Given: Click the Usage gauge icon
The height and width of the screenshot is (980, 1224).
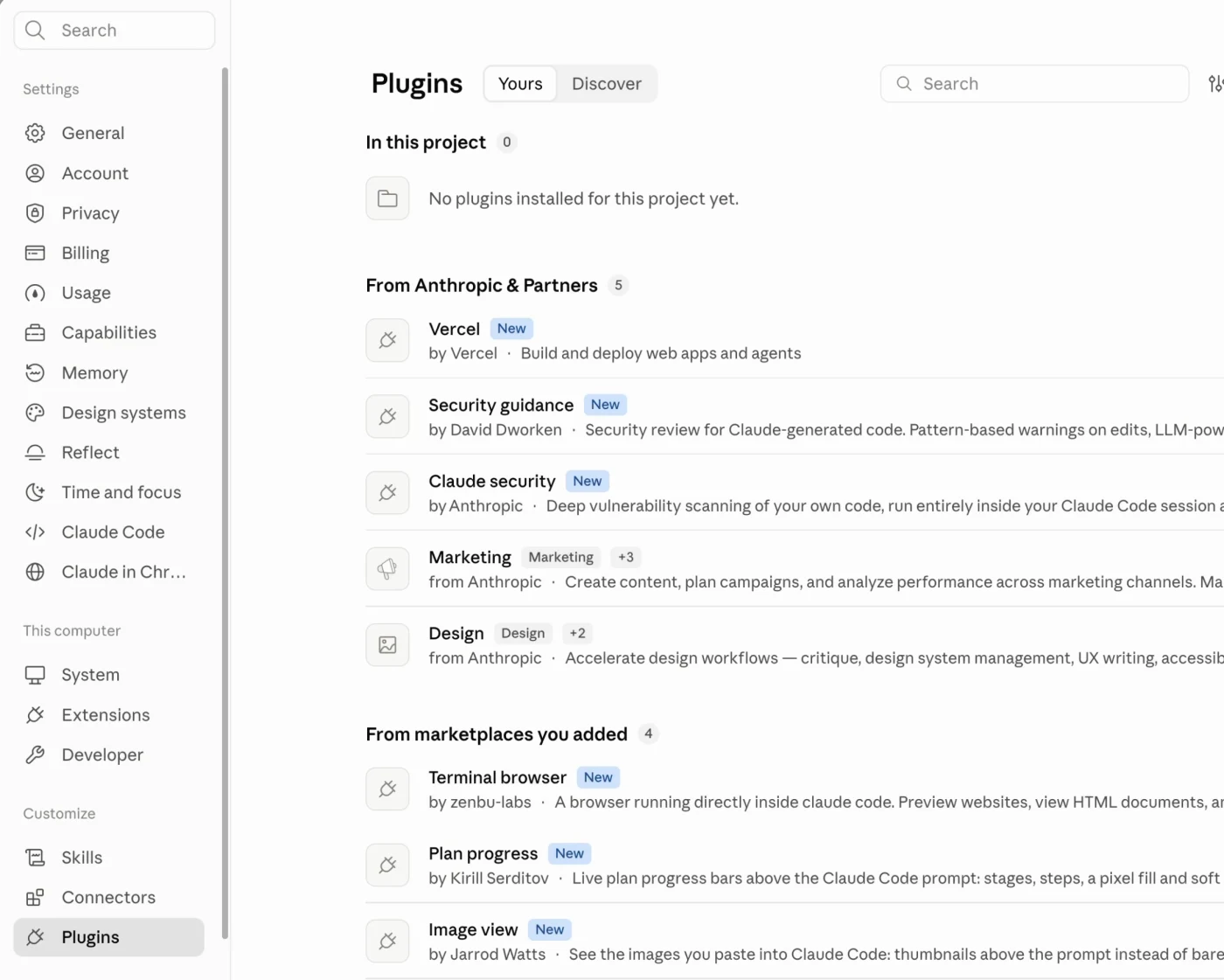Looking at the screenshot, I should [35, 293].
